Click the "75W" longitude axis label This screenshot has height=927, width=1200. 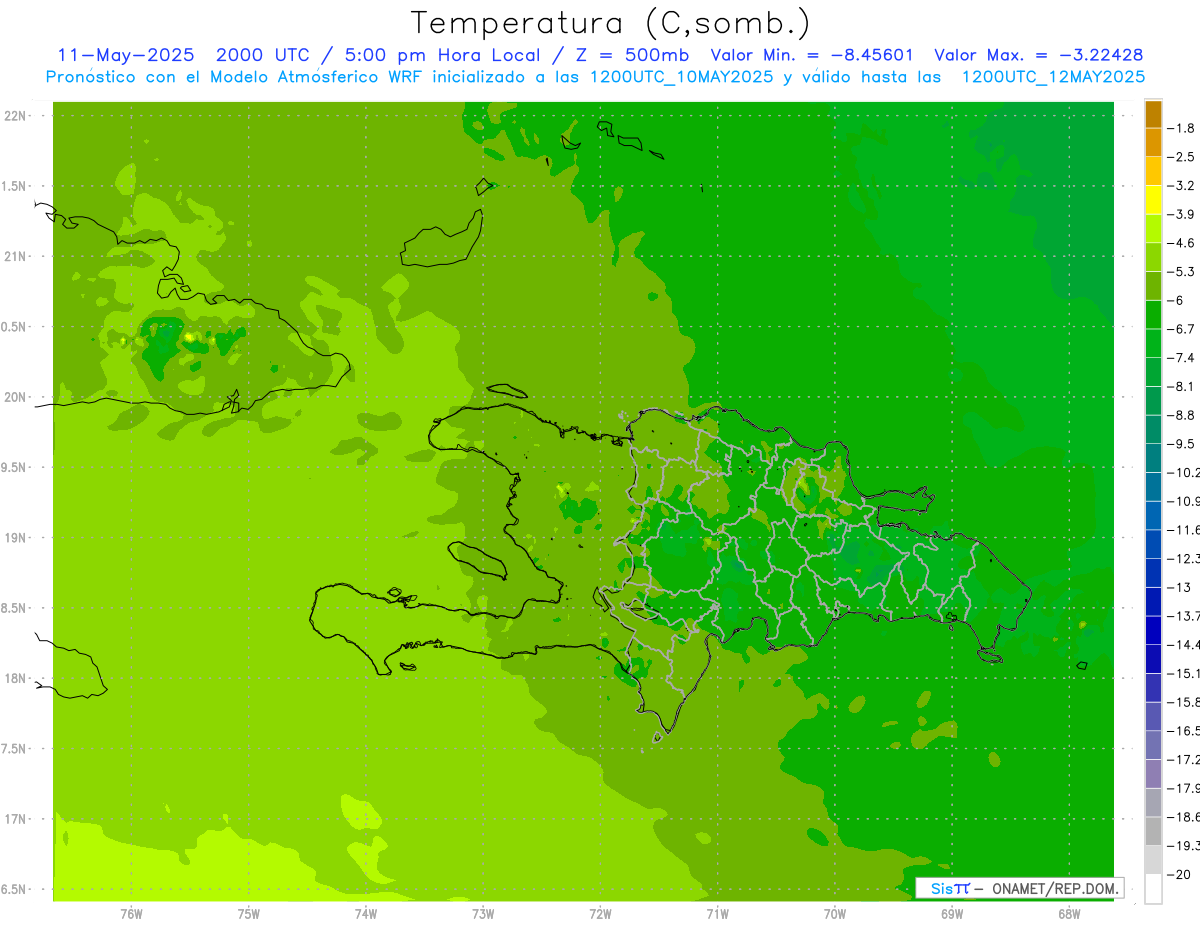(x=249, y=914)
